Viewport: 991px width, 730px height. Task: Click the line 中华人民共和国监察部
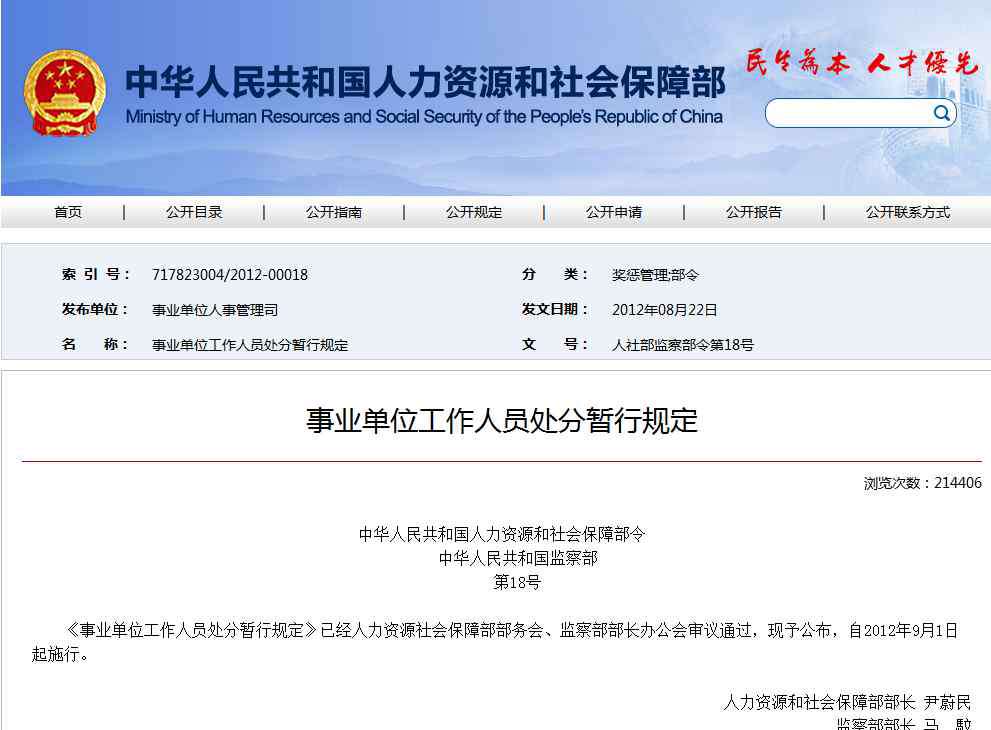coord(518,559)
